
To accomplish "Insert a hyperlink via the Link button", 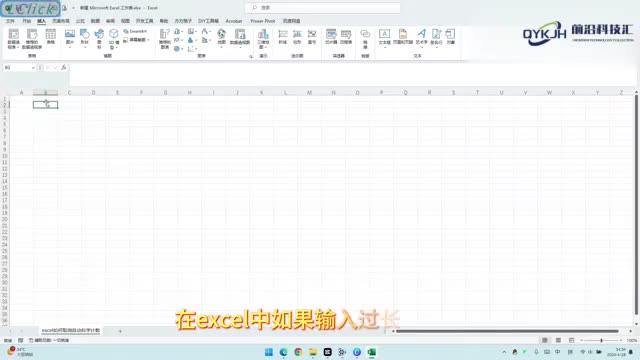I will [x=365, y=39].
